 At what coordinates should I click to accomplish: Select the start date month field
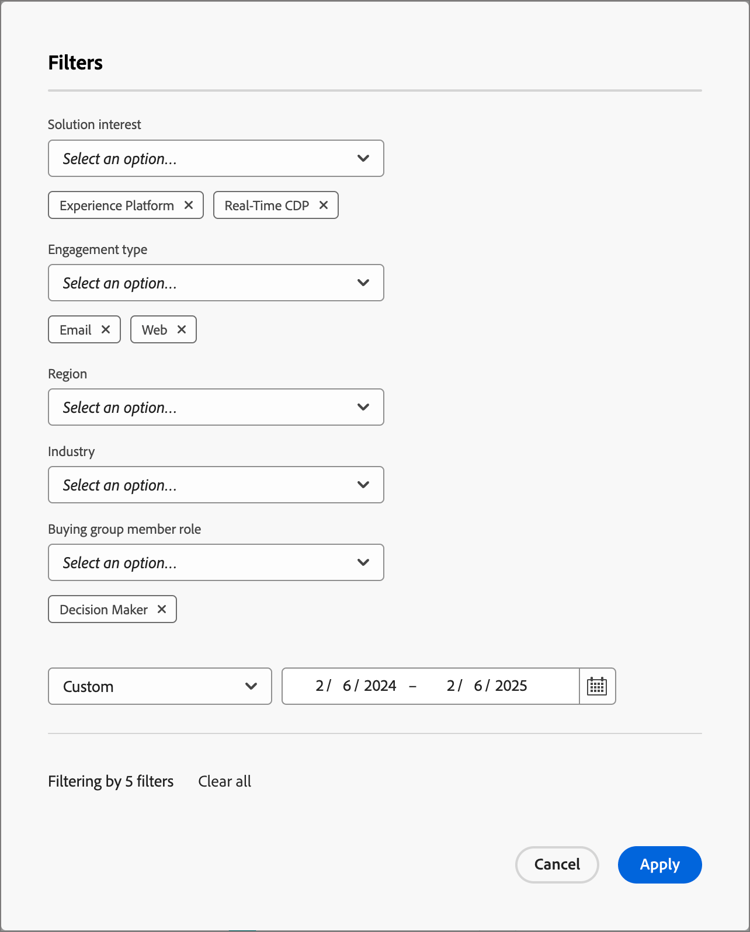(x=320, y=686)
